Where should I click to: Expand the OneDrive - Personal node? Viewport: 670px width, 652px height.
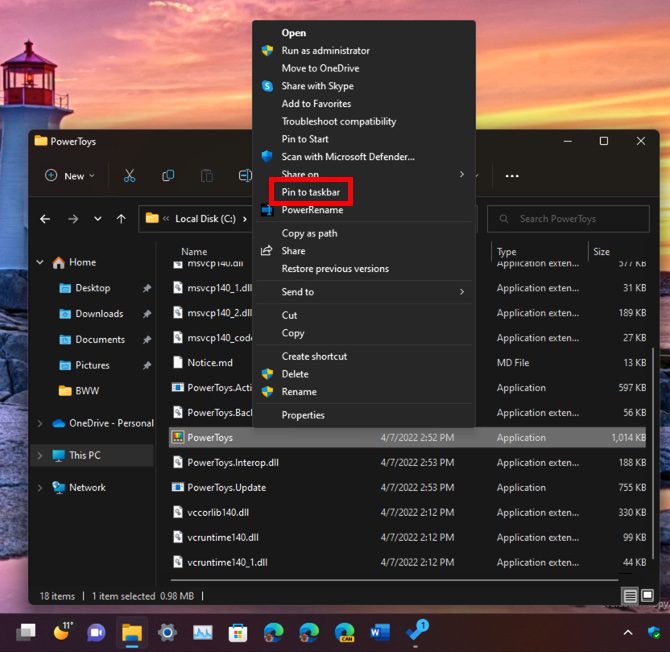pos(40,423)
